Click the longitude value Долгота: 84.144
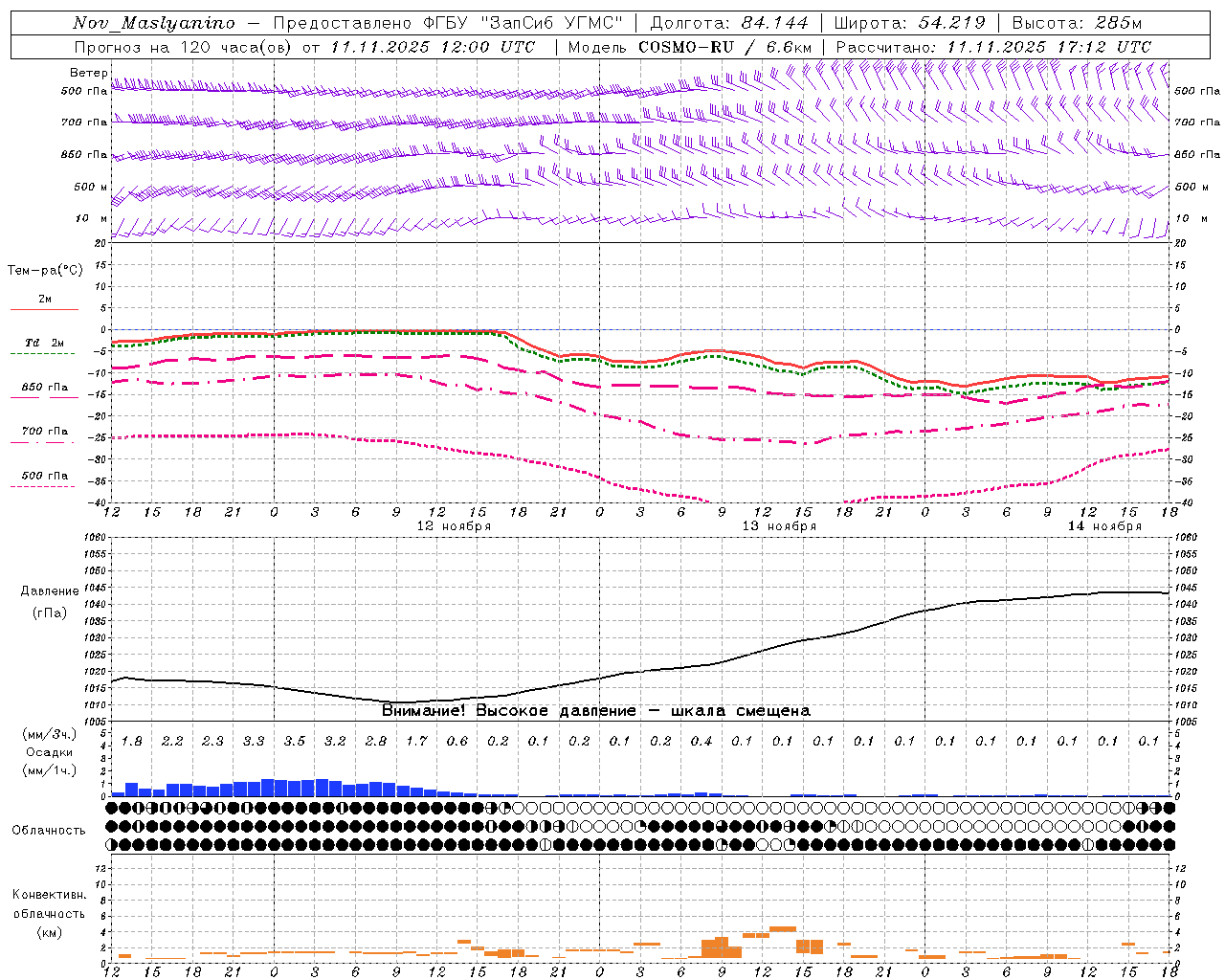1225x980 pixels. [x=729, y=23]
